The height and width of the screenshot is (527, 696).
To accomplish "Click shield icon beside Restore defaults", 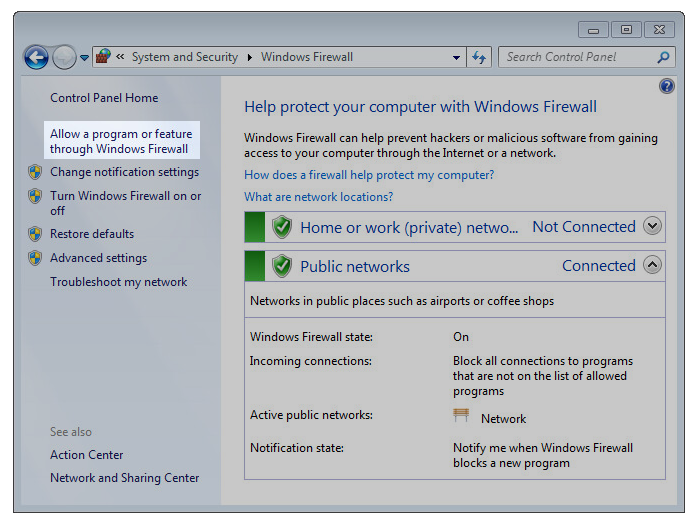I will click(35, 234).
